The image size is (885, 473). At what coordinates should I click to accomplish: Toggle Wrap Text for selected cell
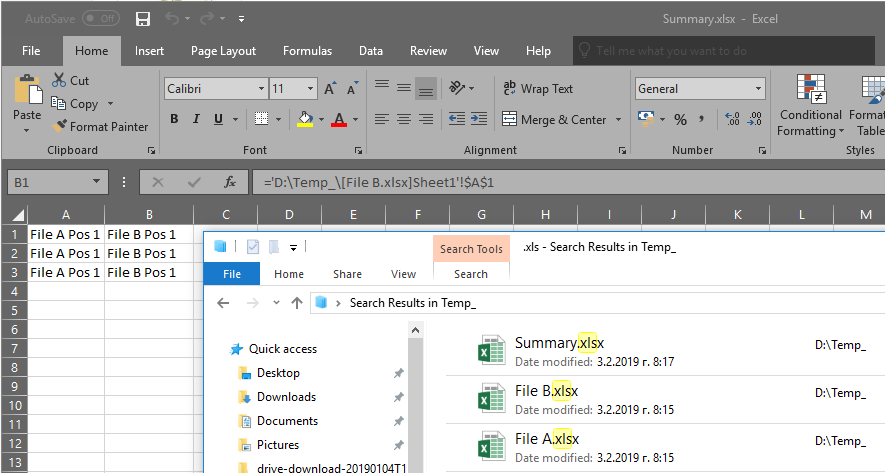click(537, 89)
